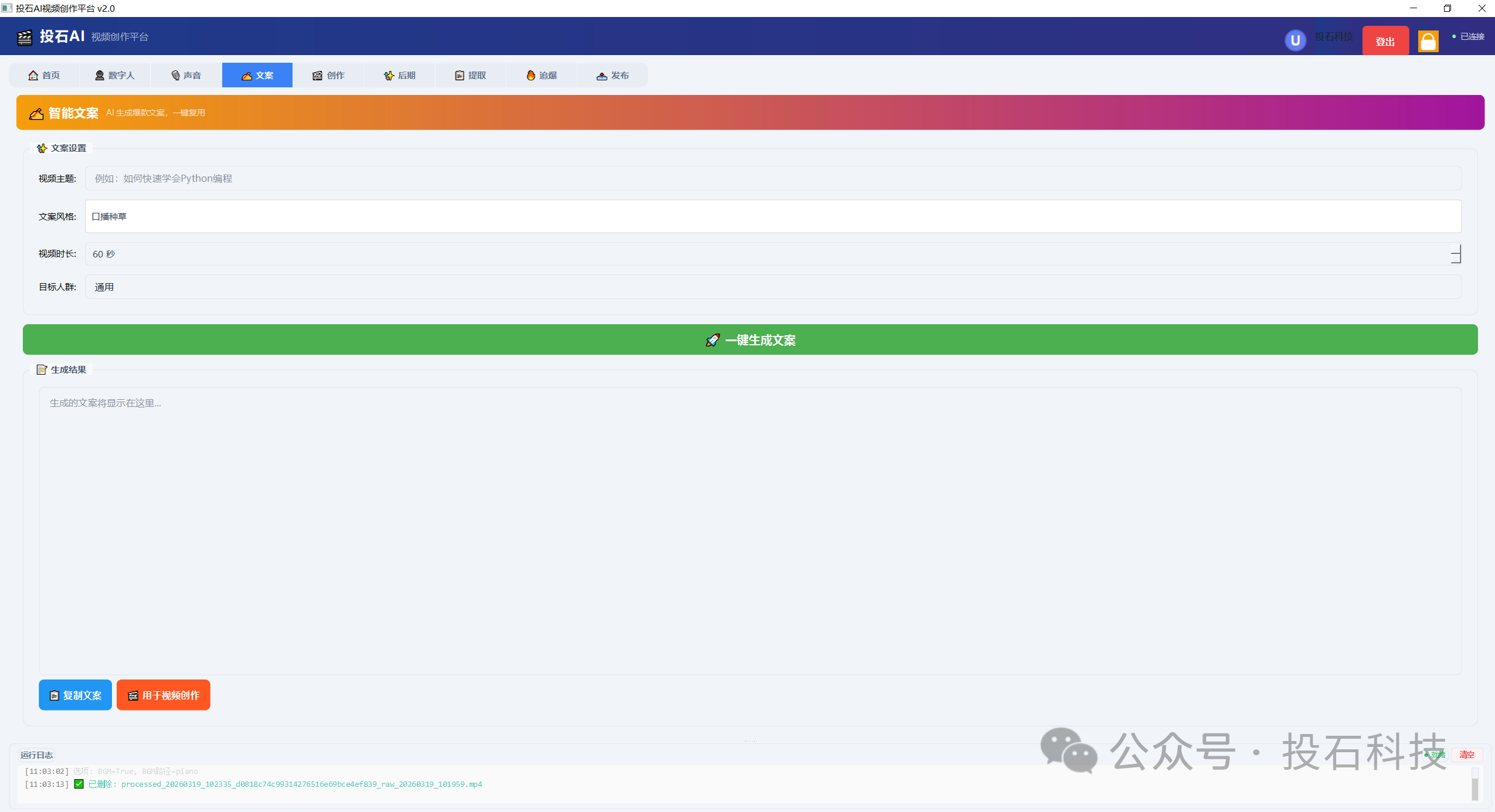The height and width of the screenshot is (812, 1495).
Task: Go to the 后期 post-production tab
Action: pos(399,75)
